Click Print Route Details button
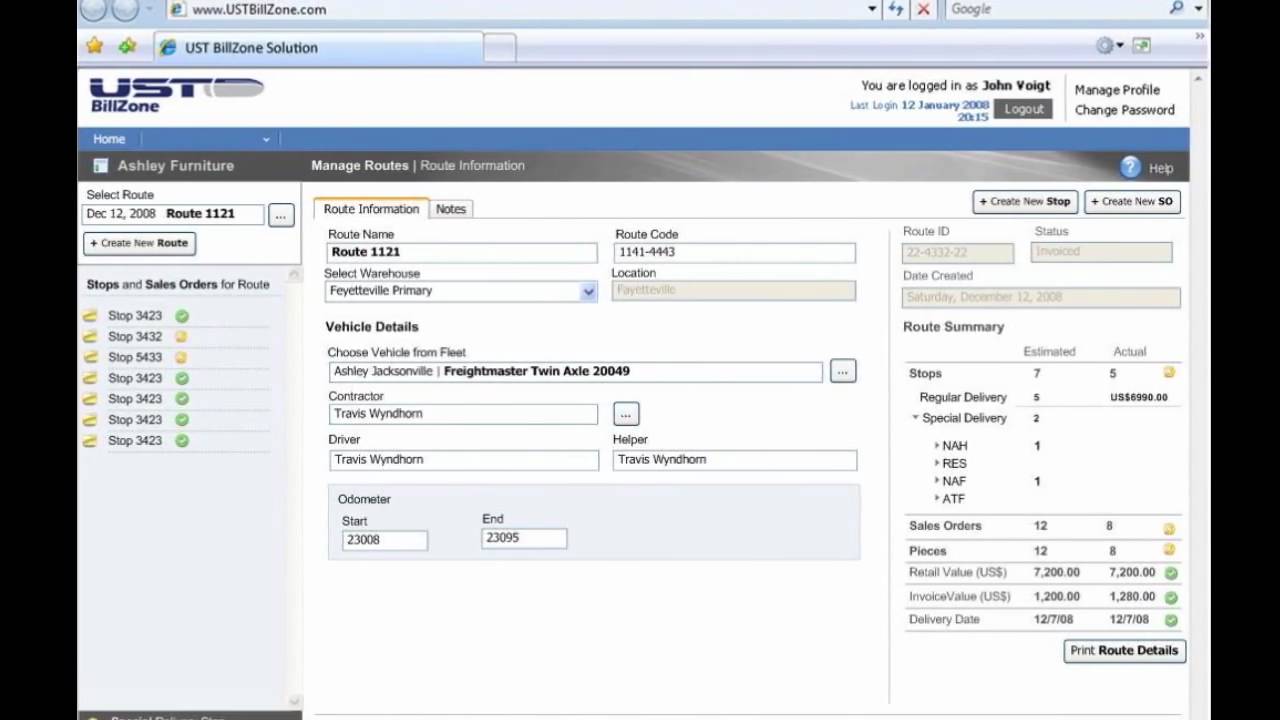This screenshot has height=720, width=1280. click(x=1124, y=651)
